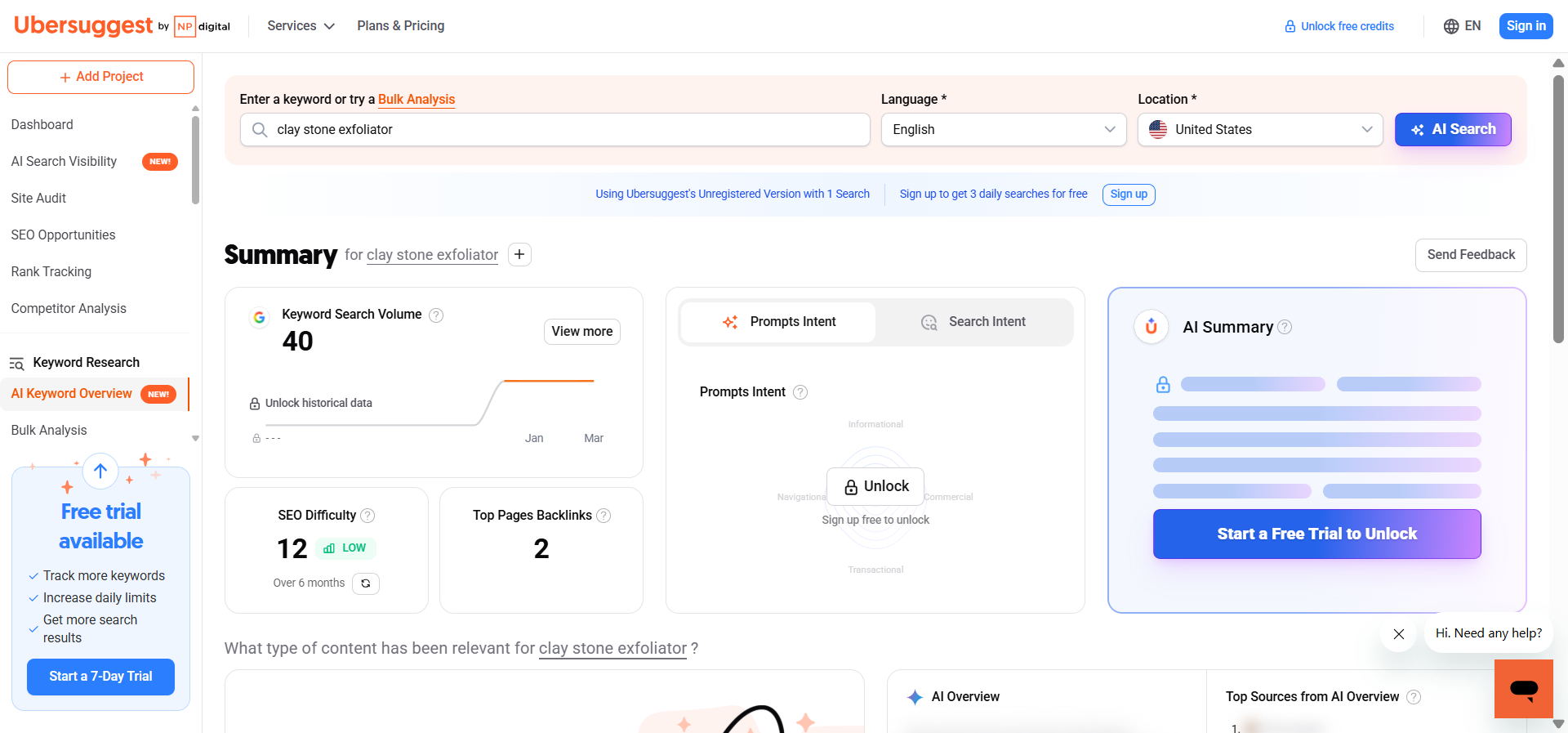Click Top Sources from AI Overview help icon
1568x733 pixels.
[1414, 697]
